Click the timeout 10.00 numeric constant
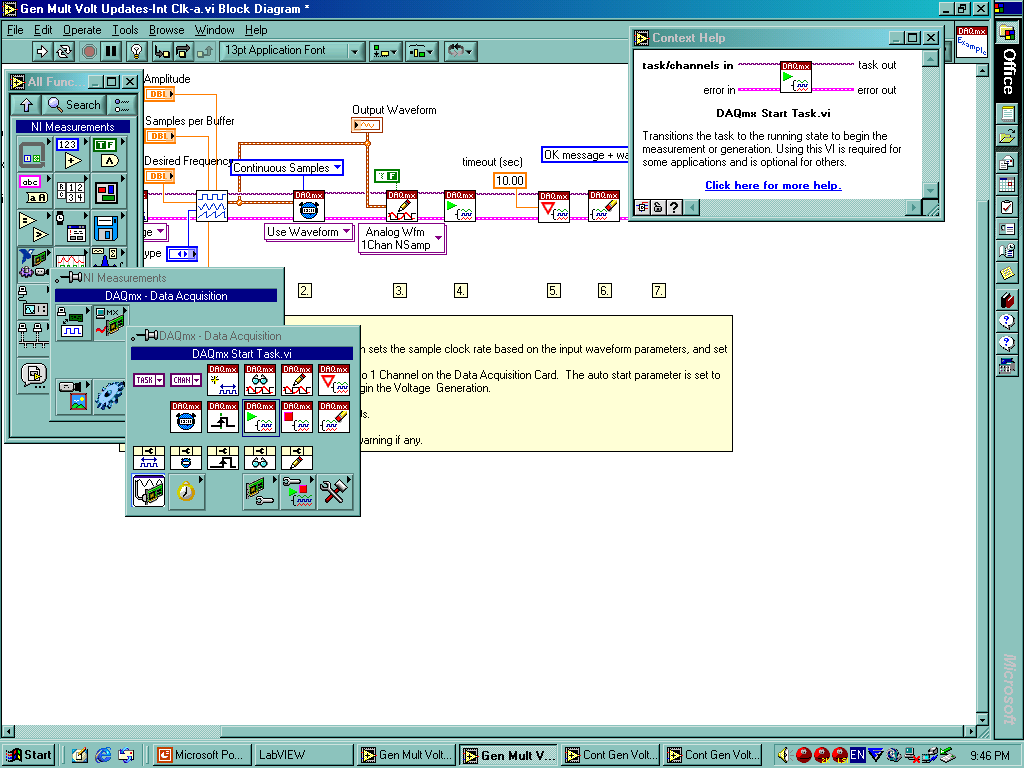1024x768 pixels. [x=509, y=180]
